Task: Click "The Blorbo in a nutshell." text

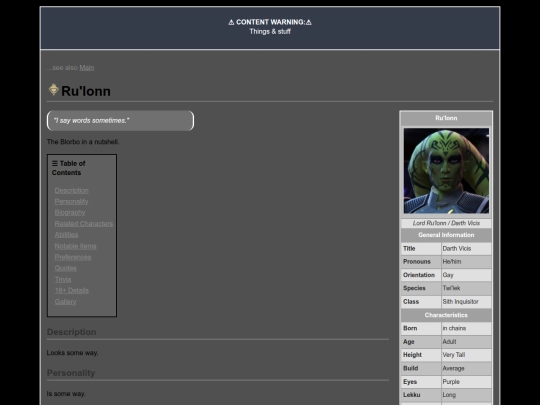Action: [83, 142]
